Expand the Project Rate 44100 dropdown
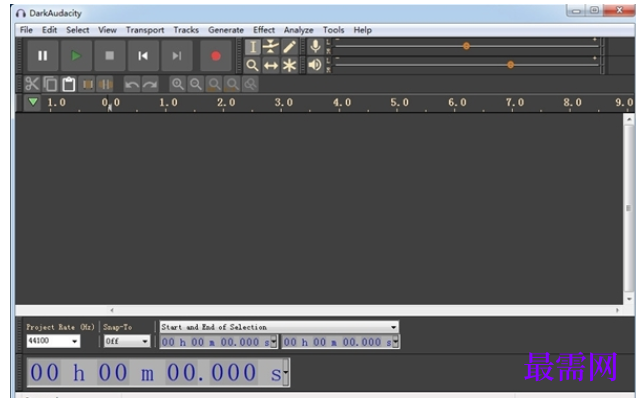Screen dimensions: 636x398 tap(74, 341)
